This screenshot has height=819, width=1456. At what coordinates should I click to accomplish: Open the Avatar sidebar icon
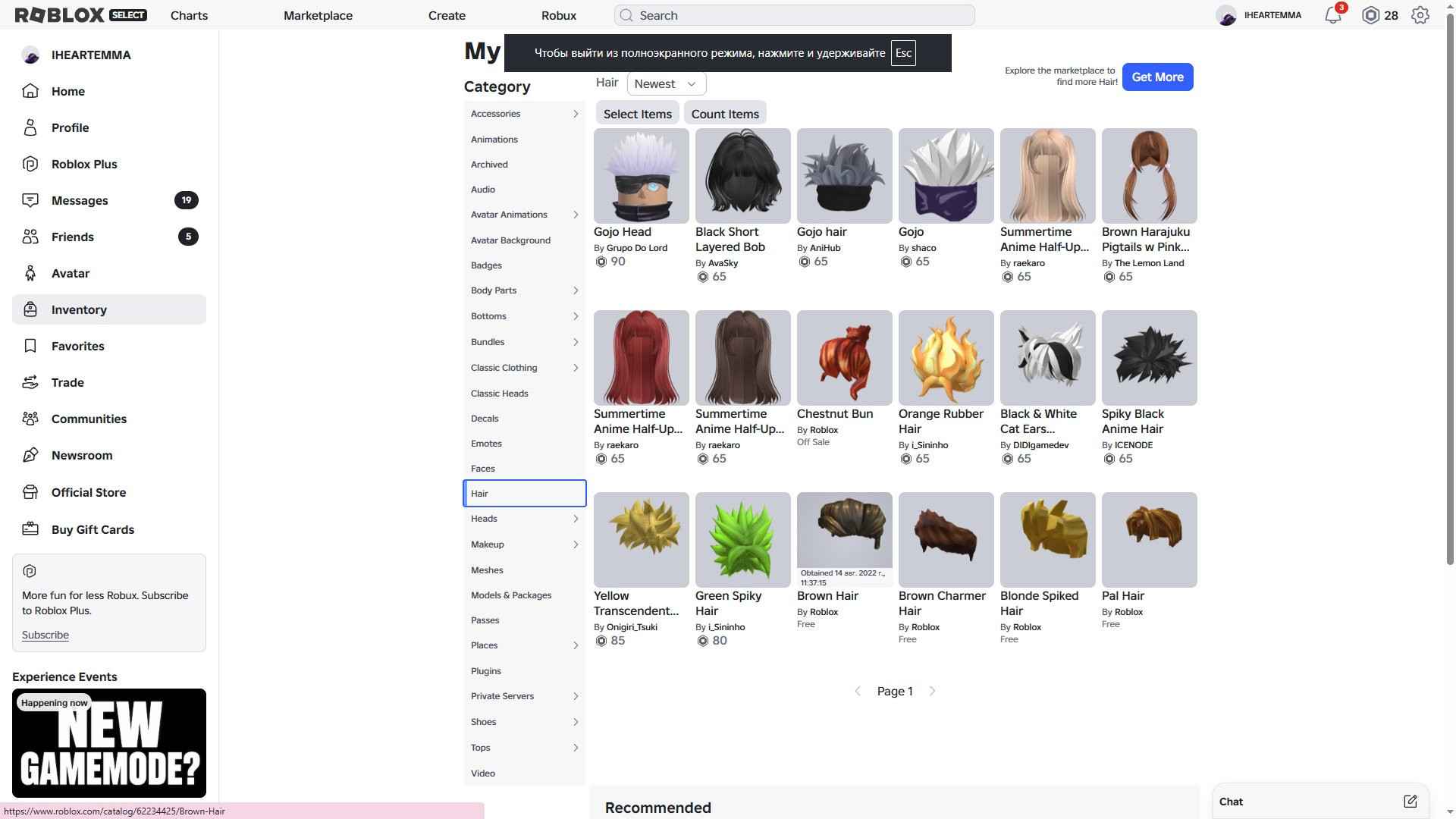[30, 273]
